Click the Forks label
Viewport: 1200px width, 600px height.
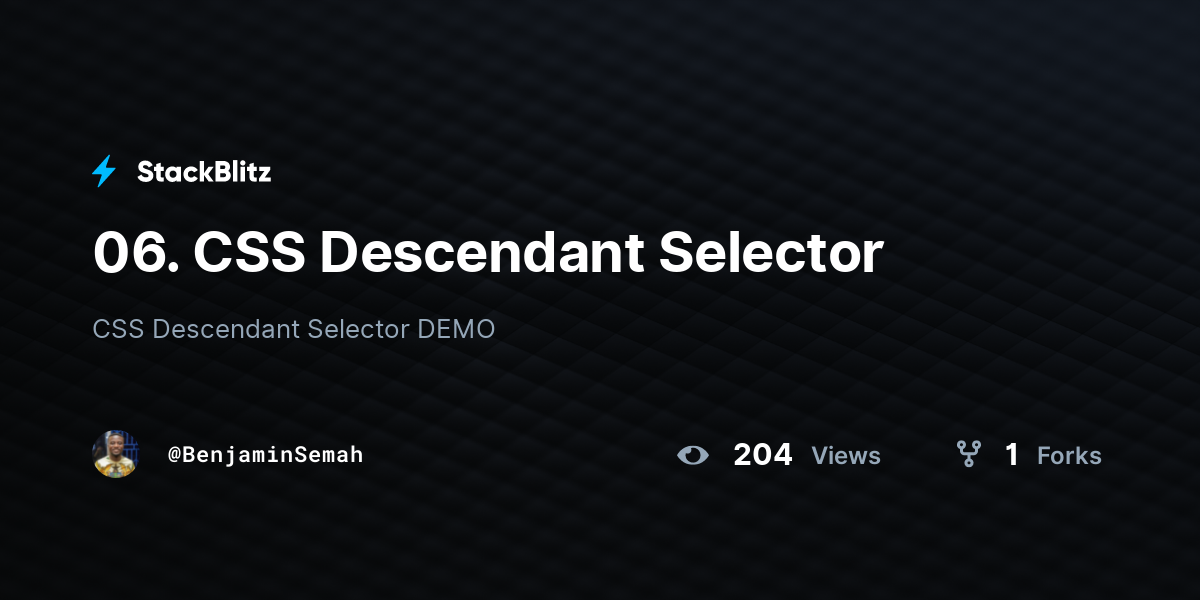pos(1069,456)
